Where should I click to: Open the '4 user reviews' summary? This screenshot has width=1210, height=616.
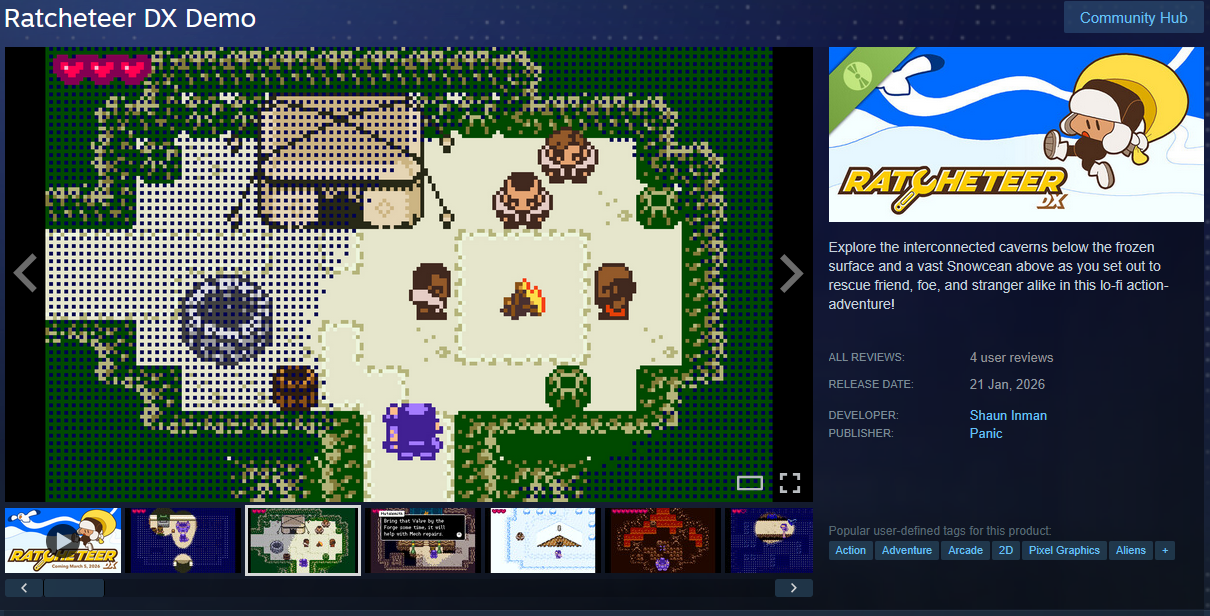click(x=1011, y=357)
